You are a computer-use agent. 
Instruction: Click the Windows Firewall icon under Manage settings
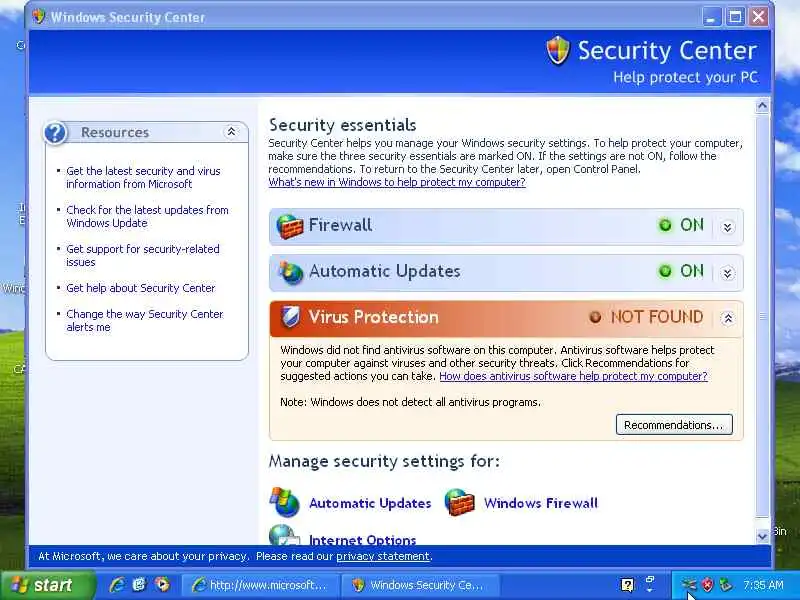(459, 503)
